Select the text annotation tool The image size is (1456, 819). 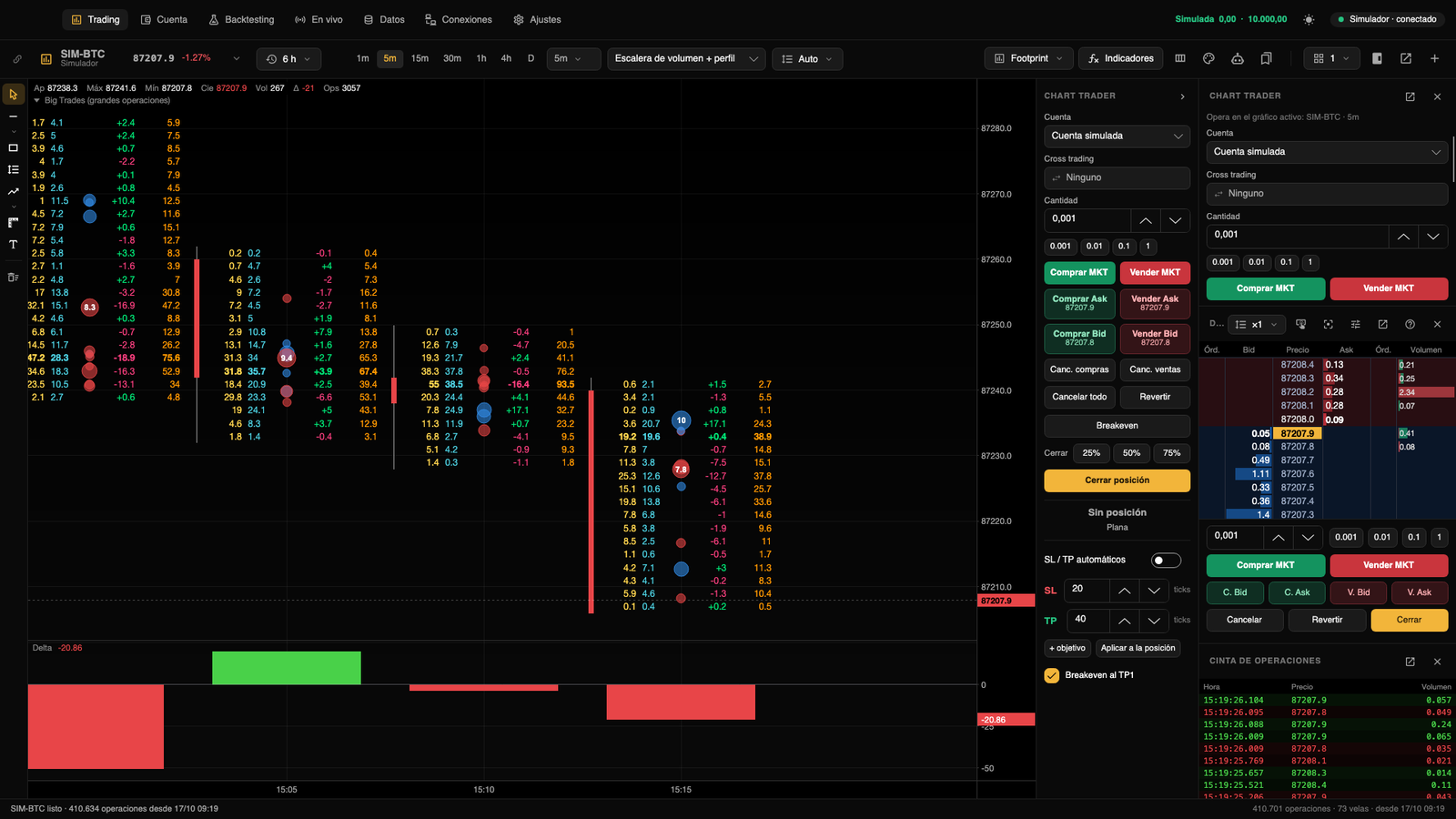coord(13,244)
